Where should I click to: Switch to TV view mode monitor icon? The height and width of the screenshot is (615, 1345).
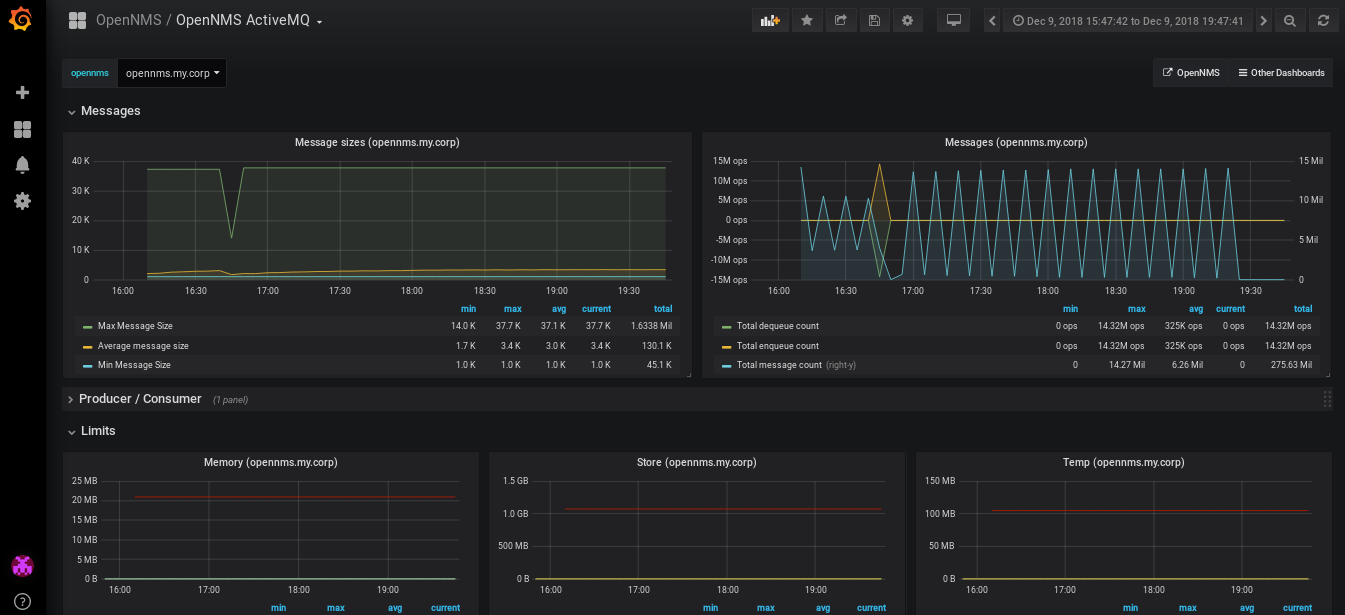click(953, 21)
